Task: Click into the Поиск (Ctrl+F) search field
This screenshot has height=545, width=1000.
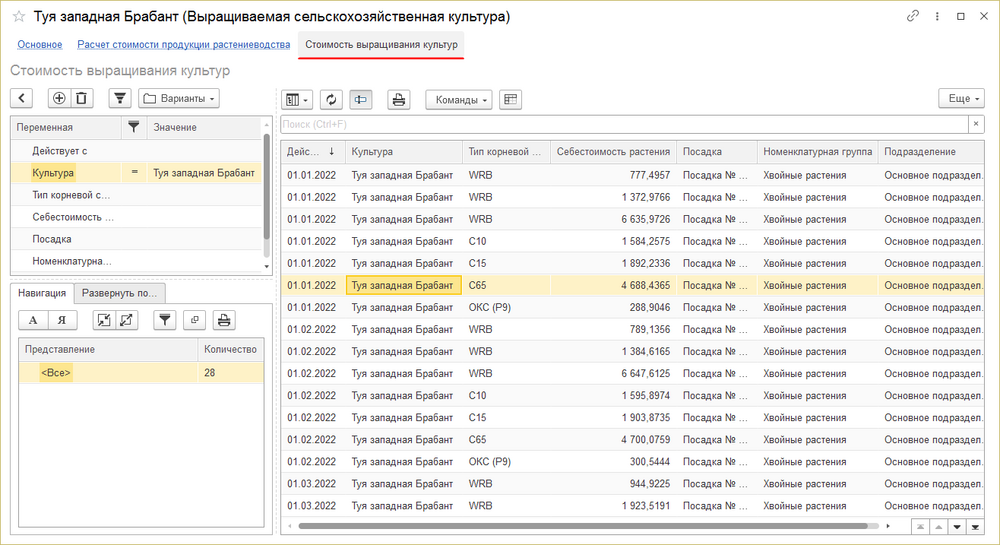Action: coord(622,124)
